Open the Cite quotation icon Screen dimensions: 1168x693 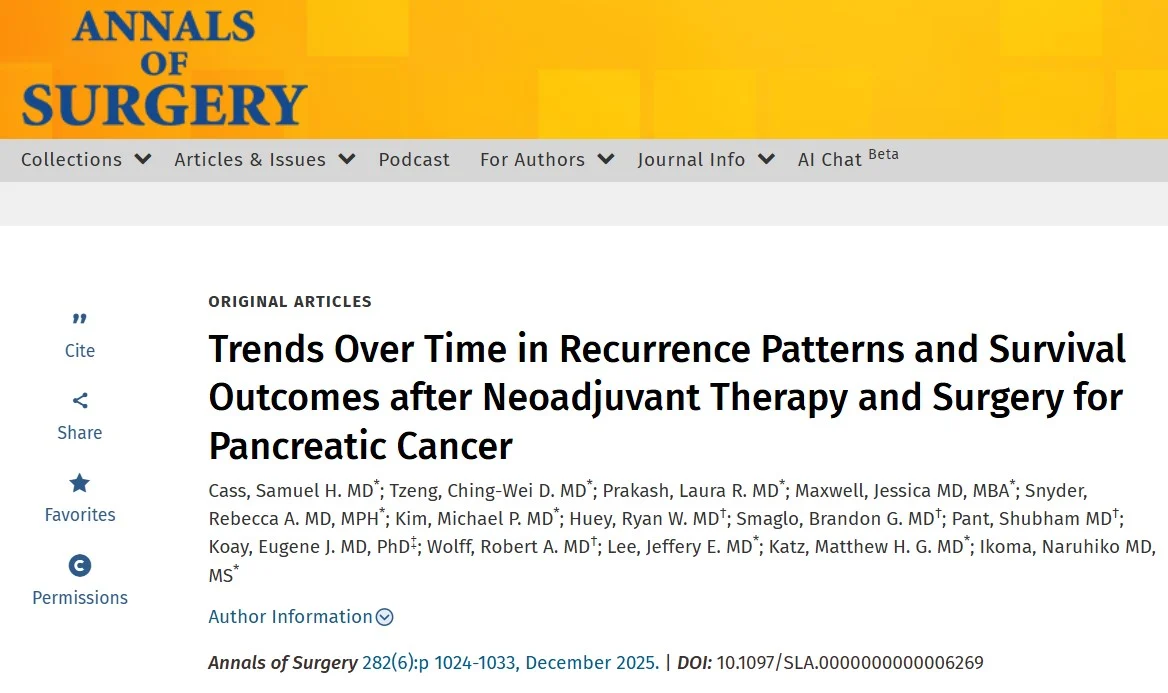point(79,320)
